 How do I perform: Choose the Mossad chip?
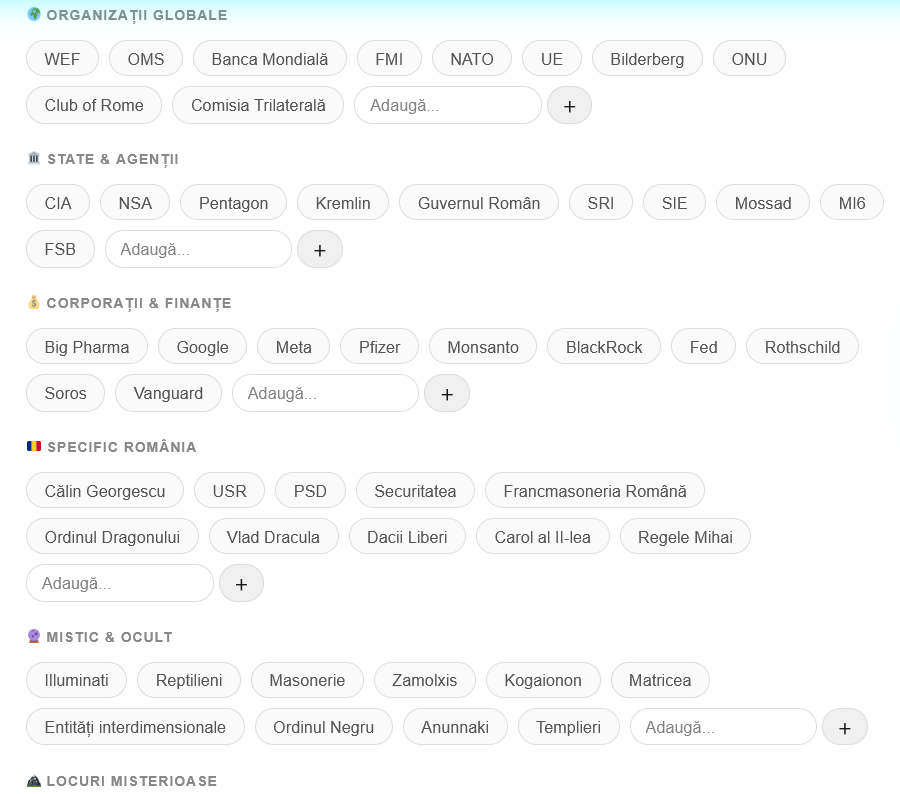[763, 203]
